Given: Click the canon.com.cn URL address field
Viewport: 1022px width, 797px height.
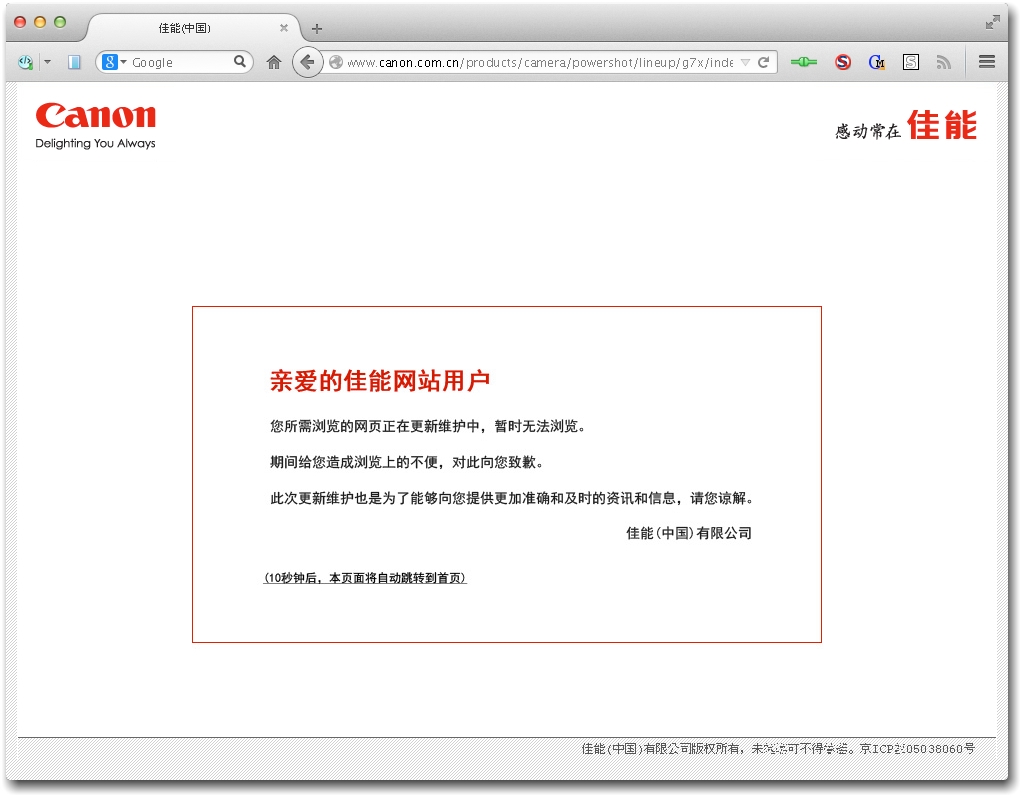Looking at the screenshot, I should coord(540,63).
